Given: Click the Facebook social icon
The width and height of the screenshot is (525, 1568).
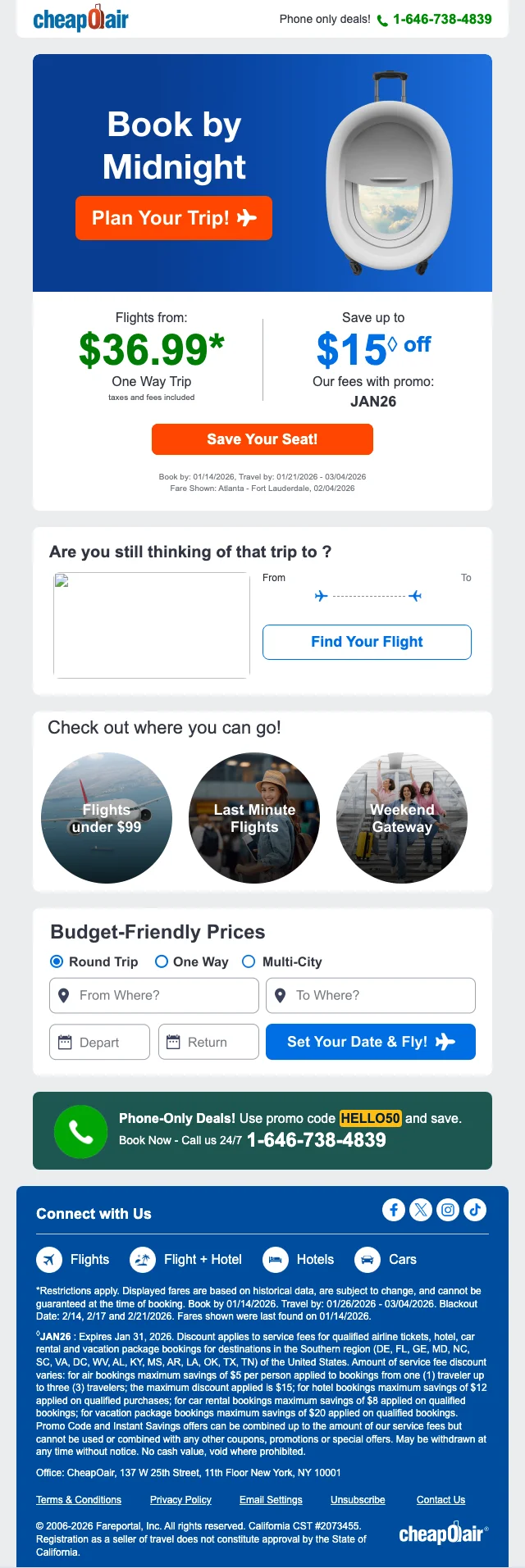Looking at the screenshot, I should pyautogui.click(x=394, y=1210).
